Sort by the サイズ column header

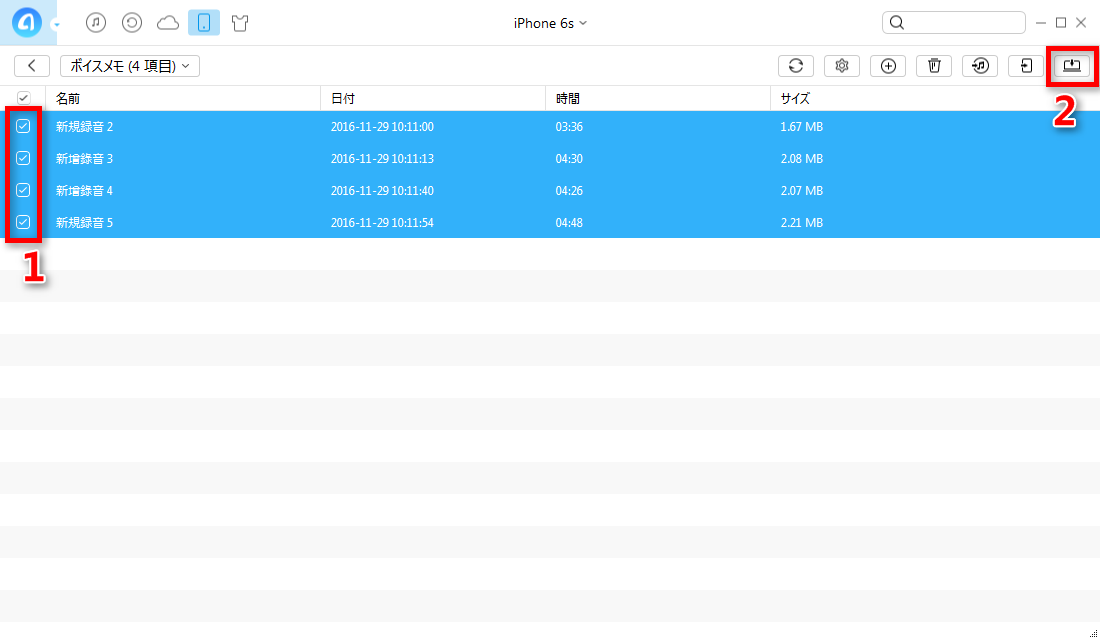[935, 98]
